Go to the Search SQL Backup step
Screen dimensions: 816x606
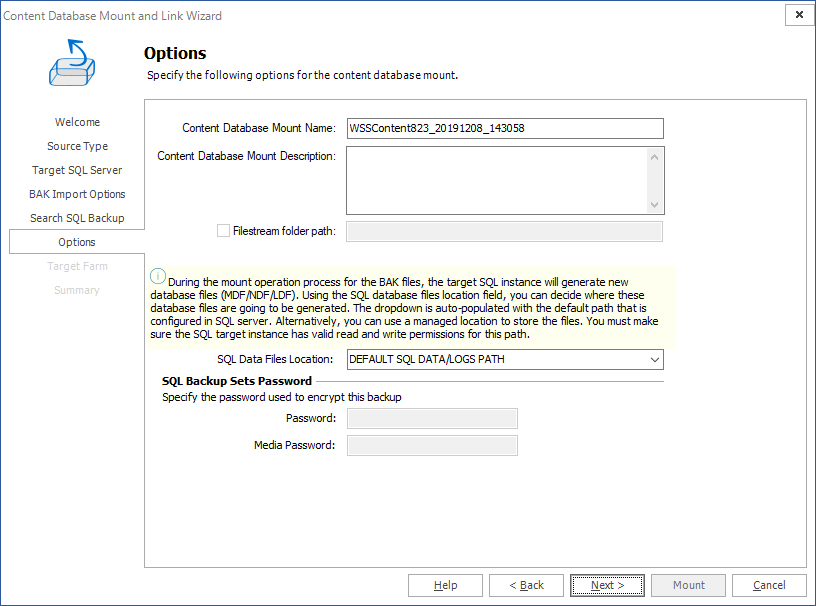[77, 218]
